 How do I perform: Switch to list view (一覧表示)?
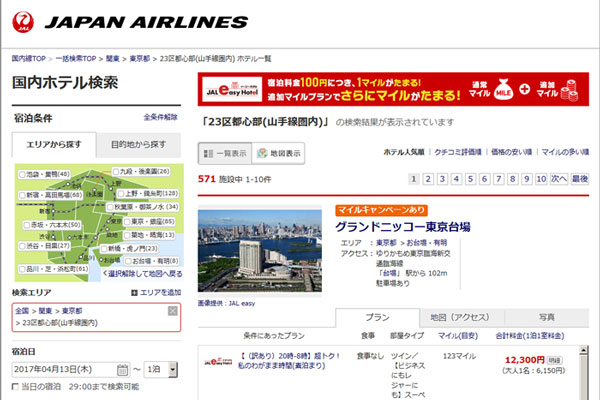[x=225, y=153]
